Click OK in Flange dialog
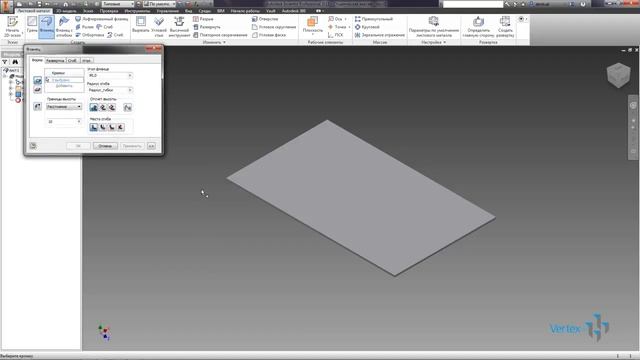The image size is (640, 360). coord(78,146)
